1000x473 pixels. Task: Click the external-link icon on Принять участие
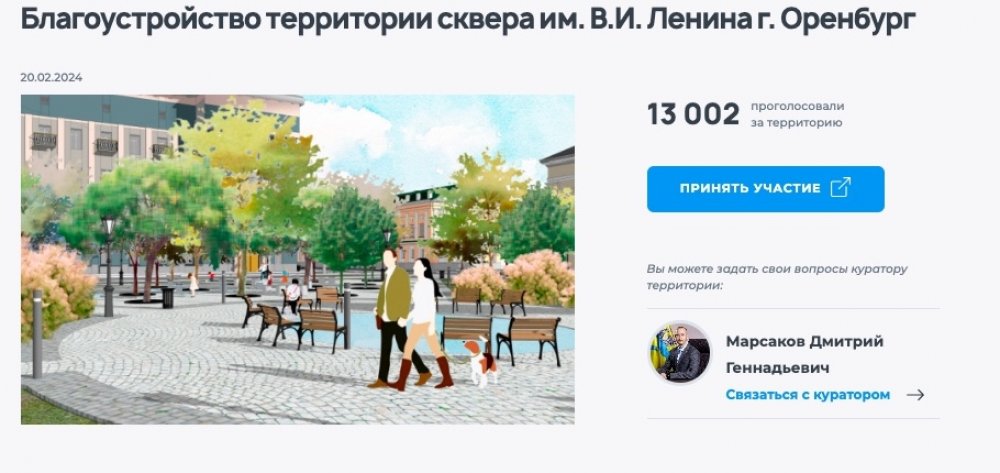(x=841, y=188)
